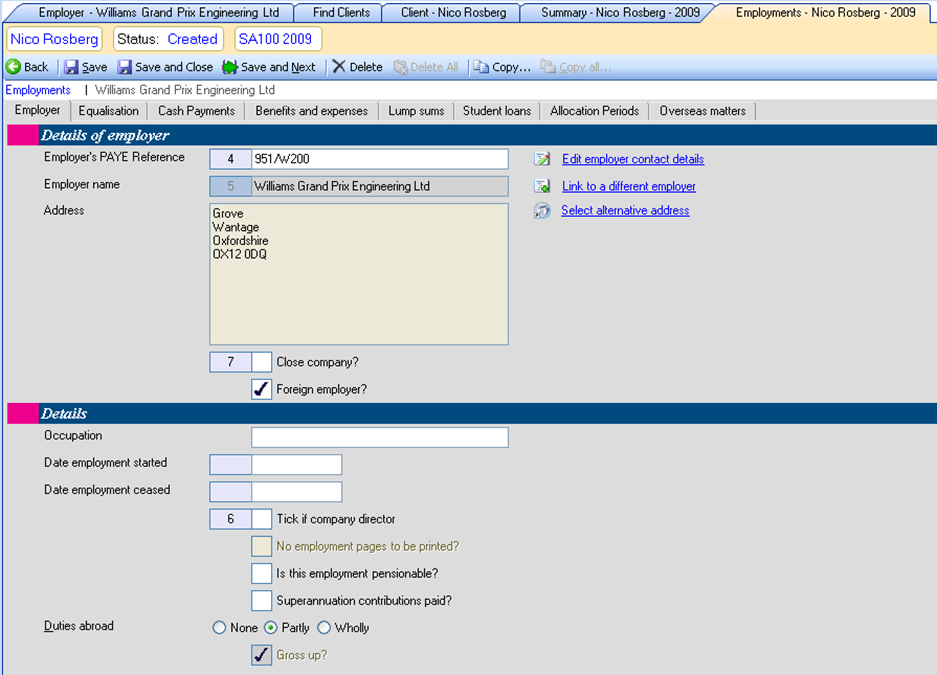Tick the Close company checkbox

(x=262, y=362)
